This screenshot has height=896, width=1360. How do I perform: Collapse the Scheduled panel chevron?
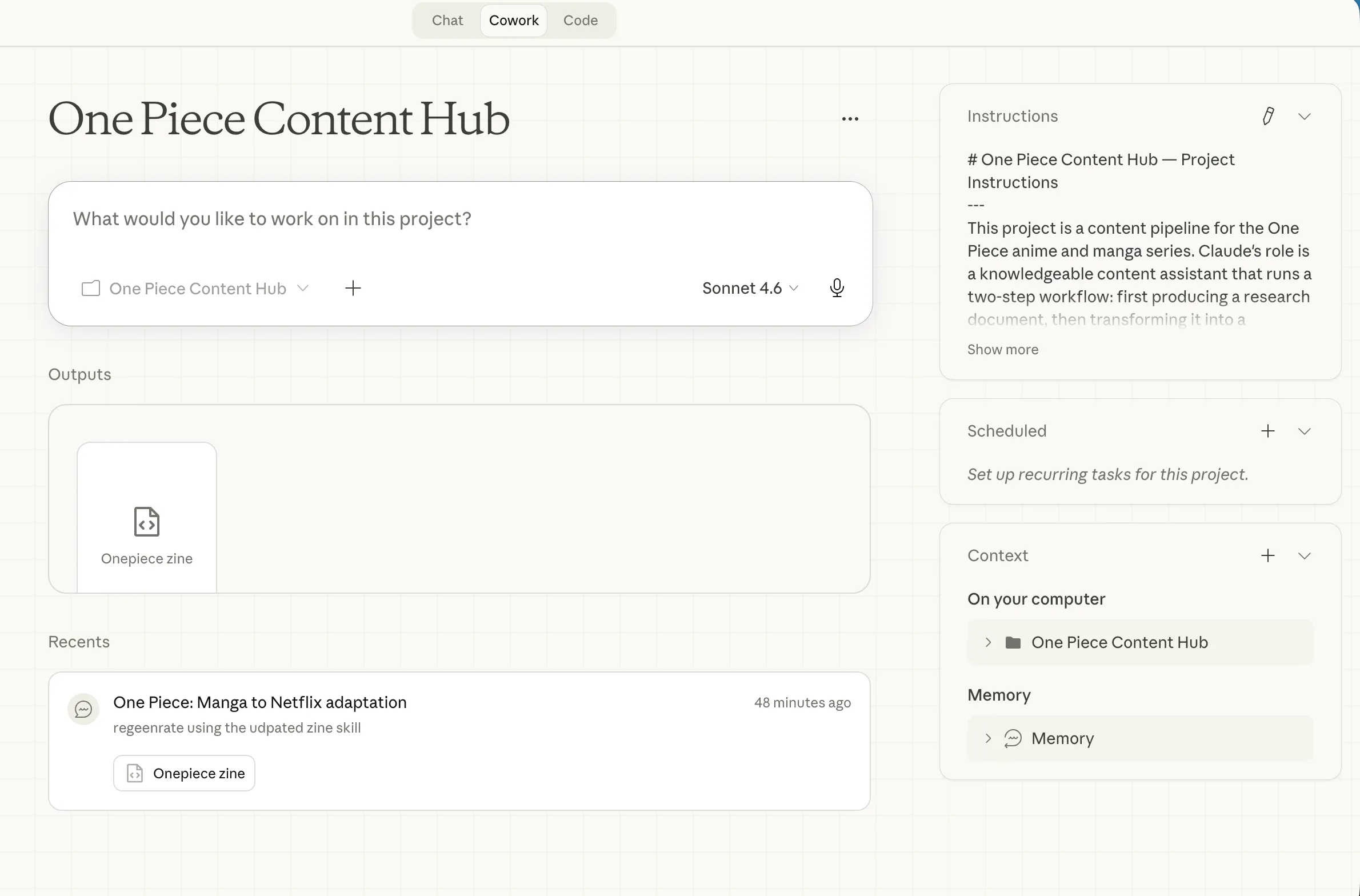click(1304, 431)
